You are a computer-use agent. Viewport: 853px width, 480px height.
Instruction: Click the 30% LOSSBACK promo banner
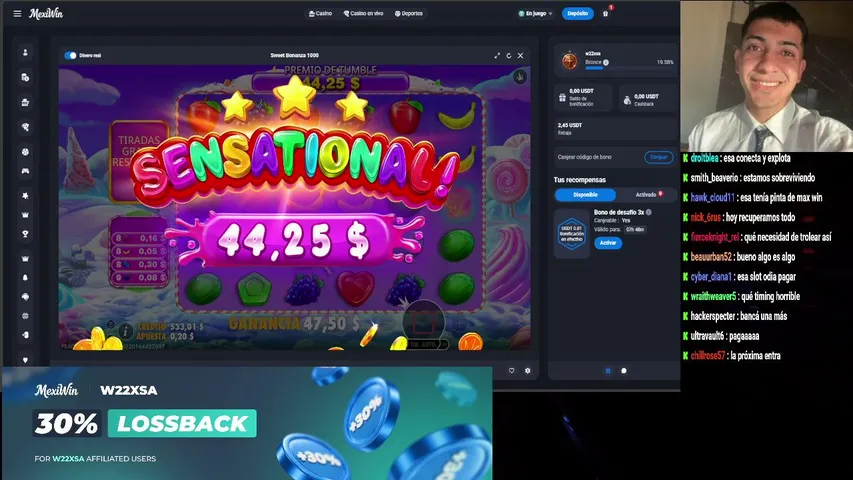pyautogui.click(x=248, y=423)
